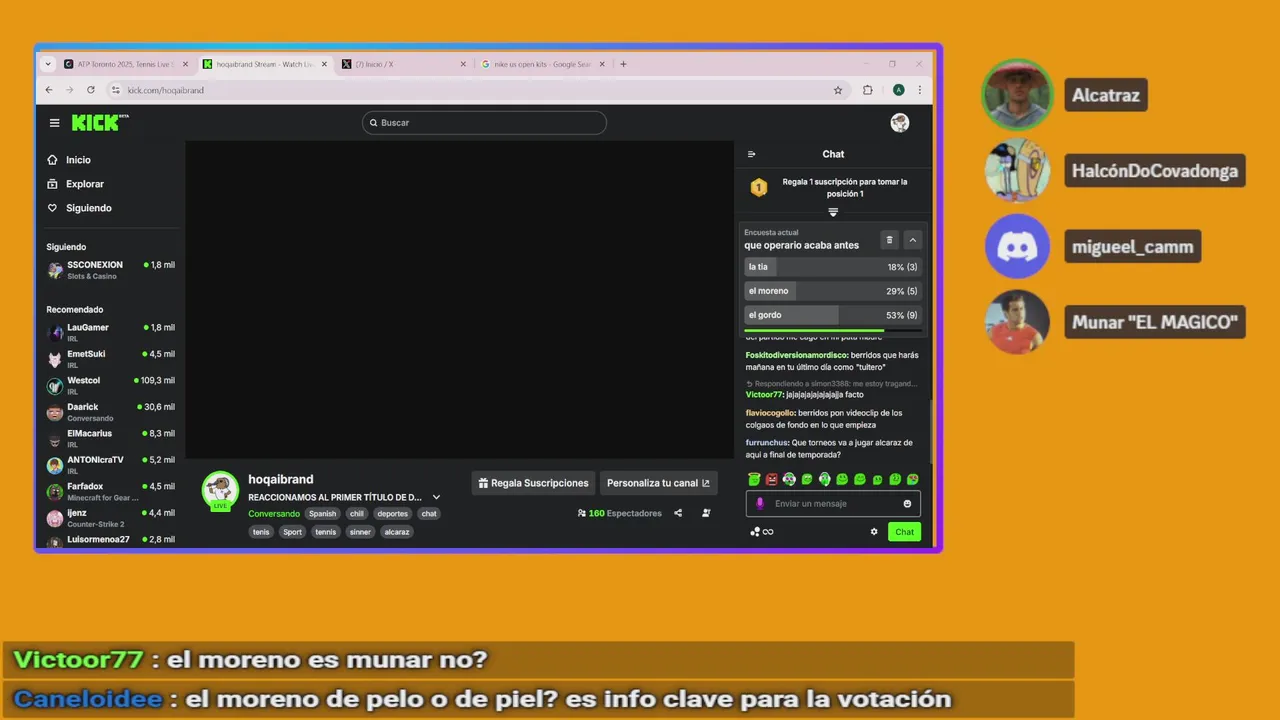Open the Chrome three-dot menu
The image size is (1280, 720).
[x=920, y=90]
